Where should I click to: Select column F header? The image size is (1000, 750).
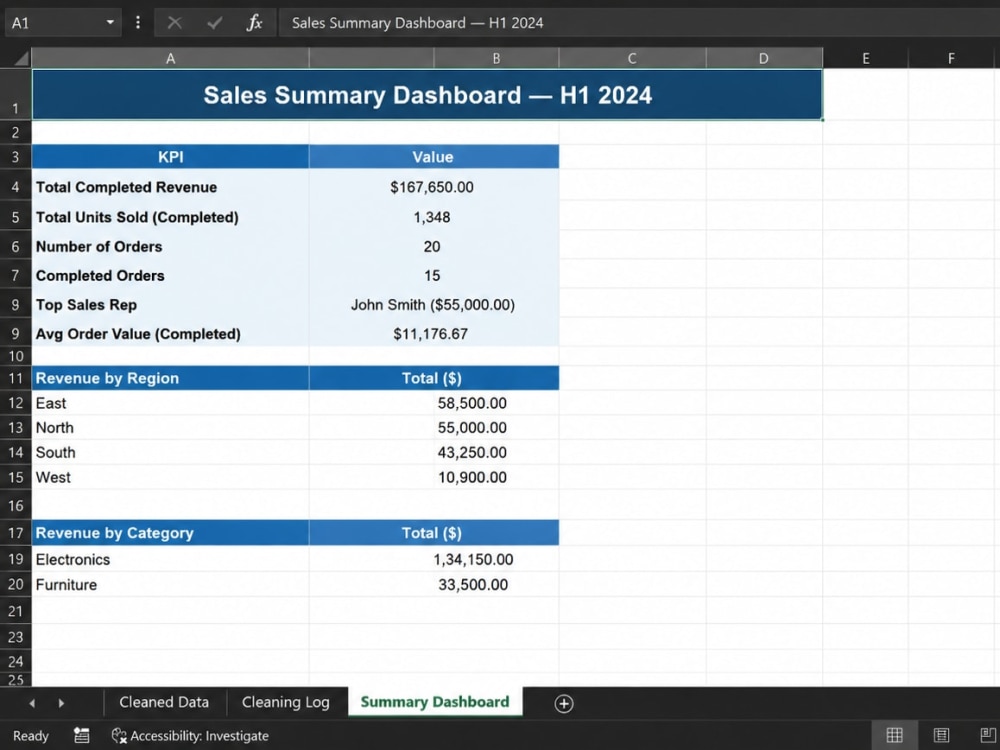pyautogui.click(x=951, y=59)
